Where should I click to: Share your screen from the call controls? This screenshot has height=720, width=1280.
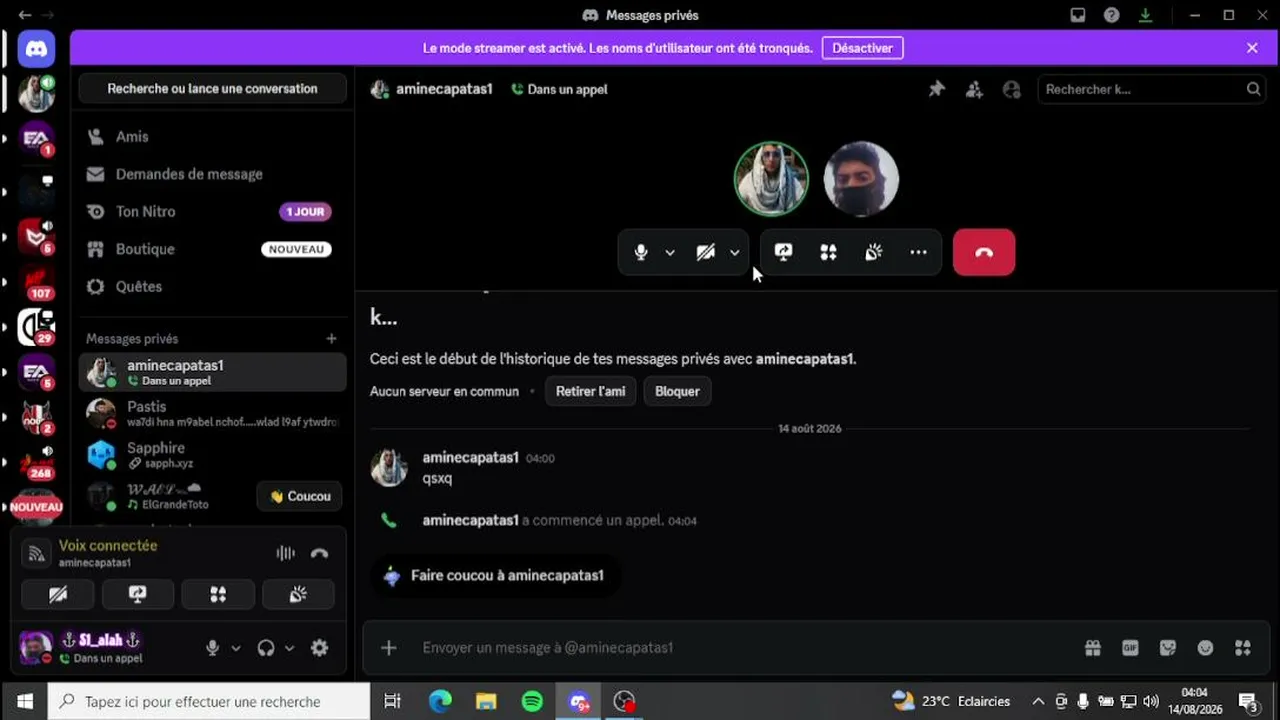[x=784, y=252]
